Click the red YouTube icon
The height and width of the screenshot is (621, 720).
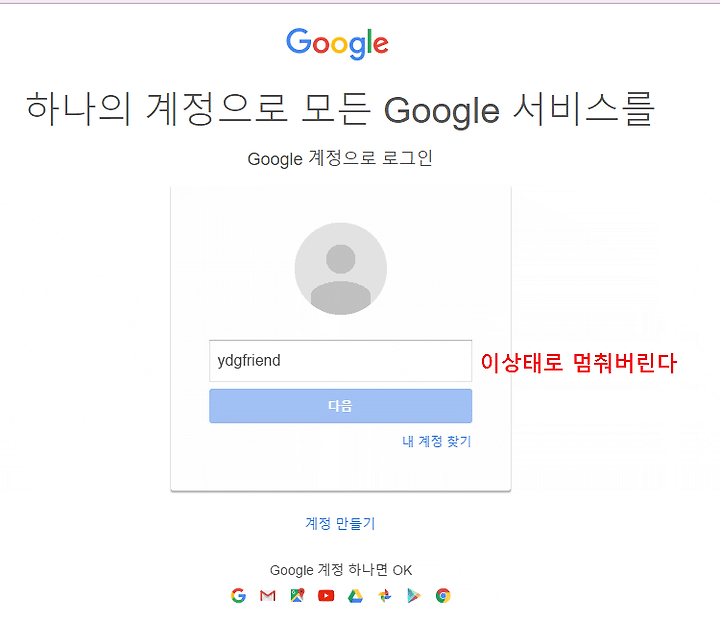pos(326,596)
